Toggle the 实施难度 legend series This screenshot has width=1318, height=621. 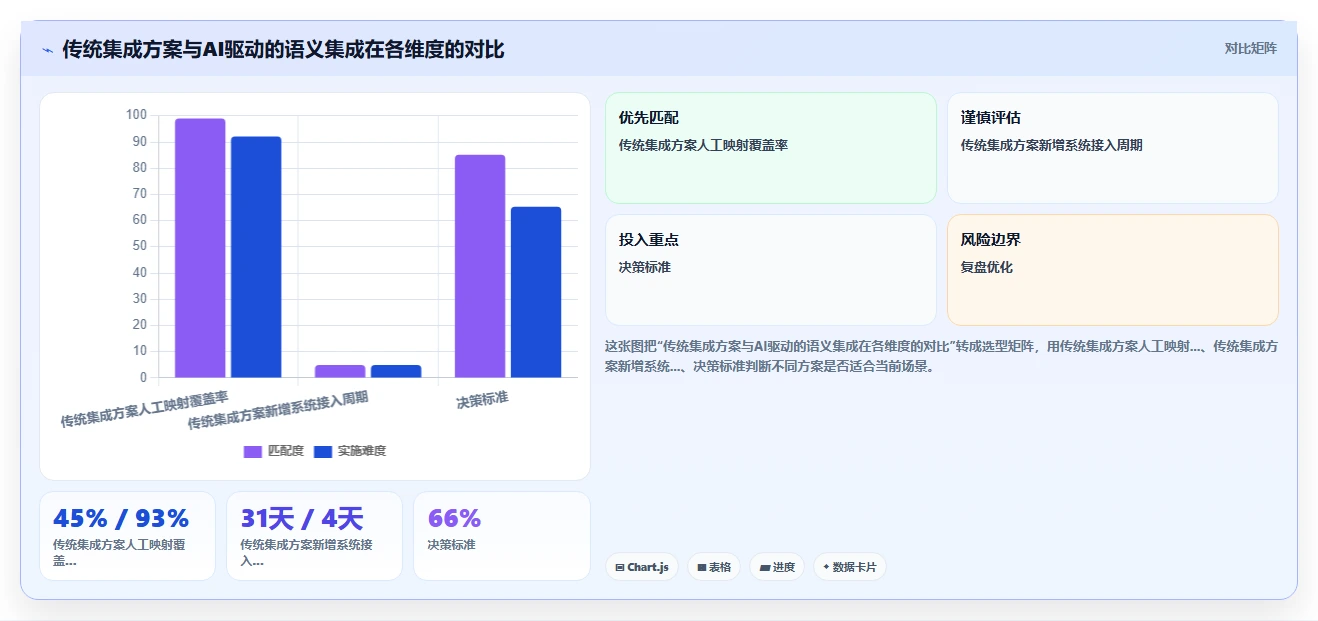point(350,451)
